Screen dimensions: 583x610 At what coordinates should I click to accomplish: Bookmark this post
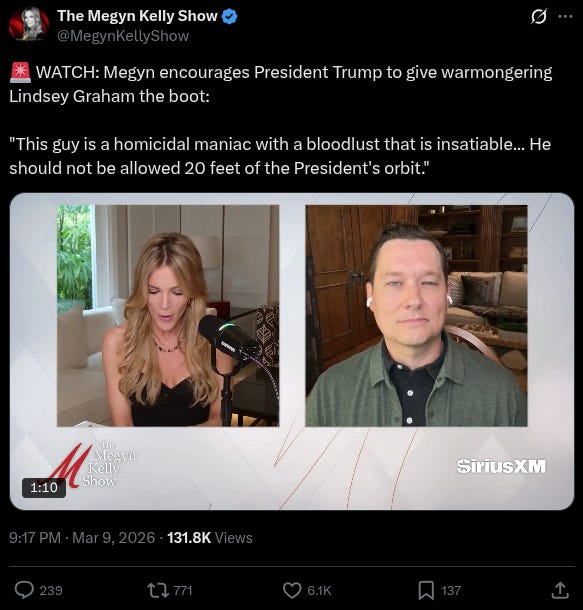point(426,590)
